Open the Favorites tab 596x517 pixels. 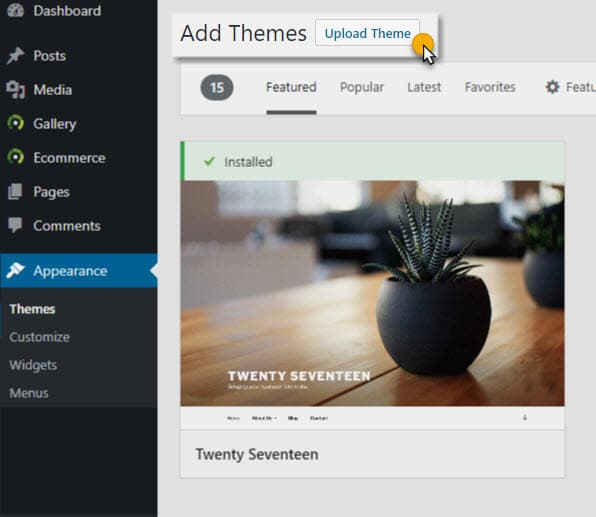(x=490, y=87)
